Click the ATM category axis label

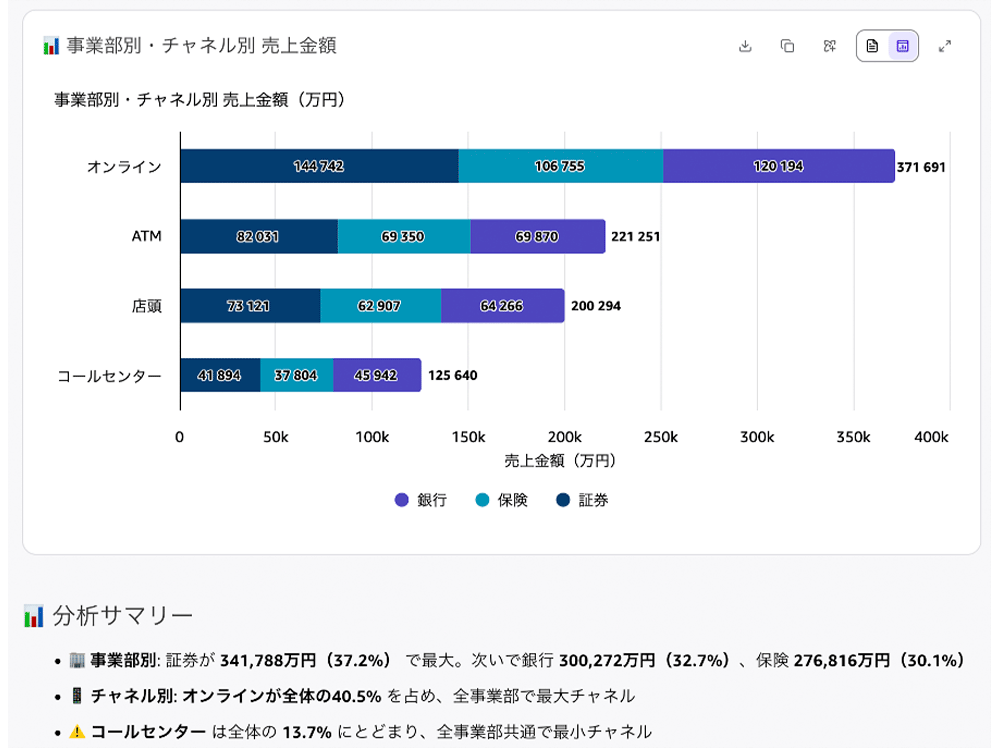tap(147, 237)
